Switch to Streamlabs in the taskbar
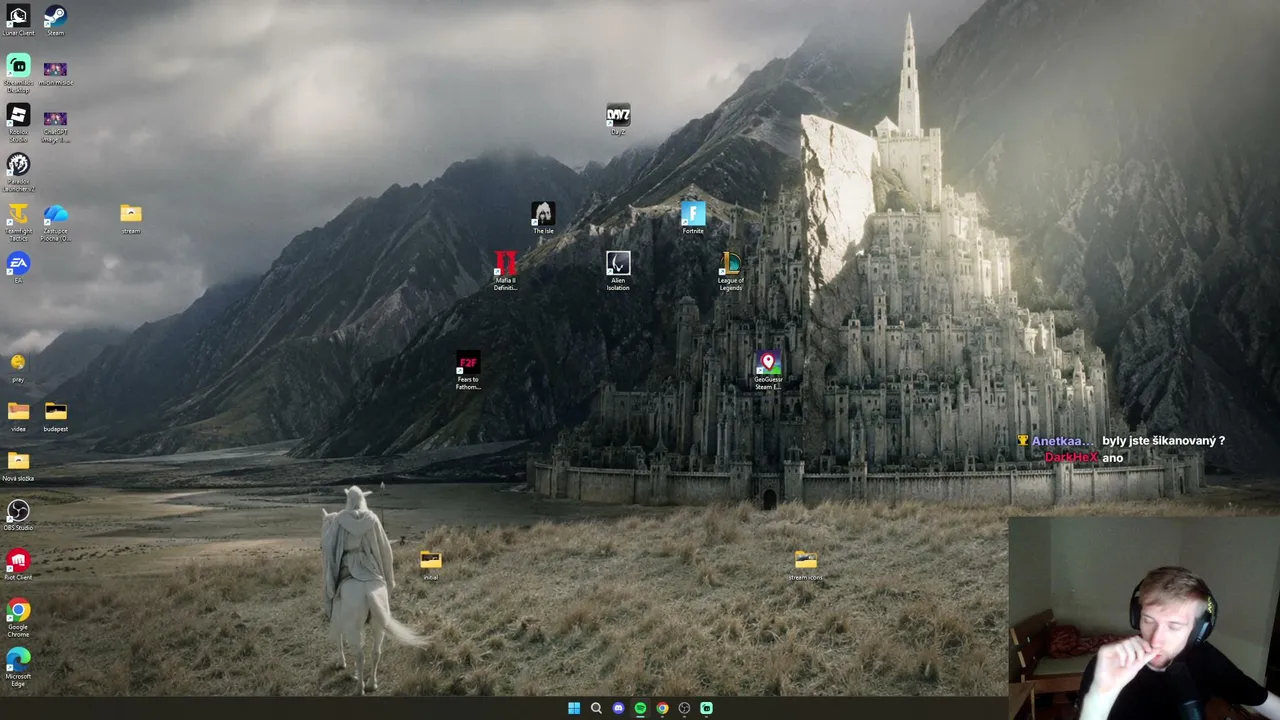Viewport: 1280px width, 720px height. pyautogui.click(x=706, y=708)
